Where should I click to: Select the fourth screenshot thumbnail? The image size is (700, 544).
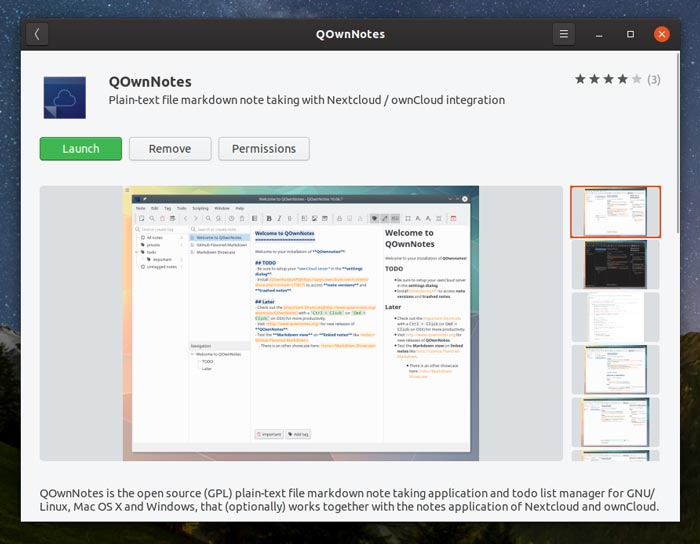click(x=615, y=370)
